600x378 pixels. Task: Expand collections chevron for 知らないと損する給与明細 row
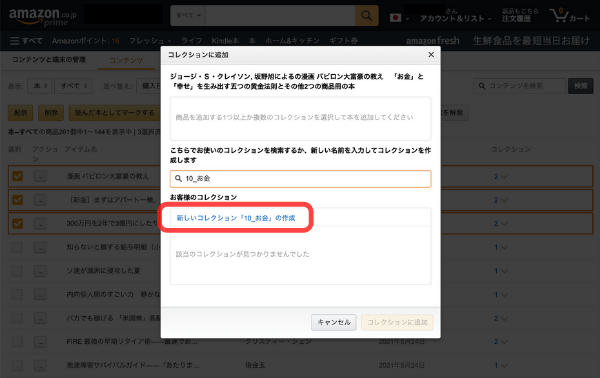pos(504,248)
